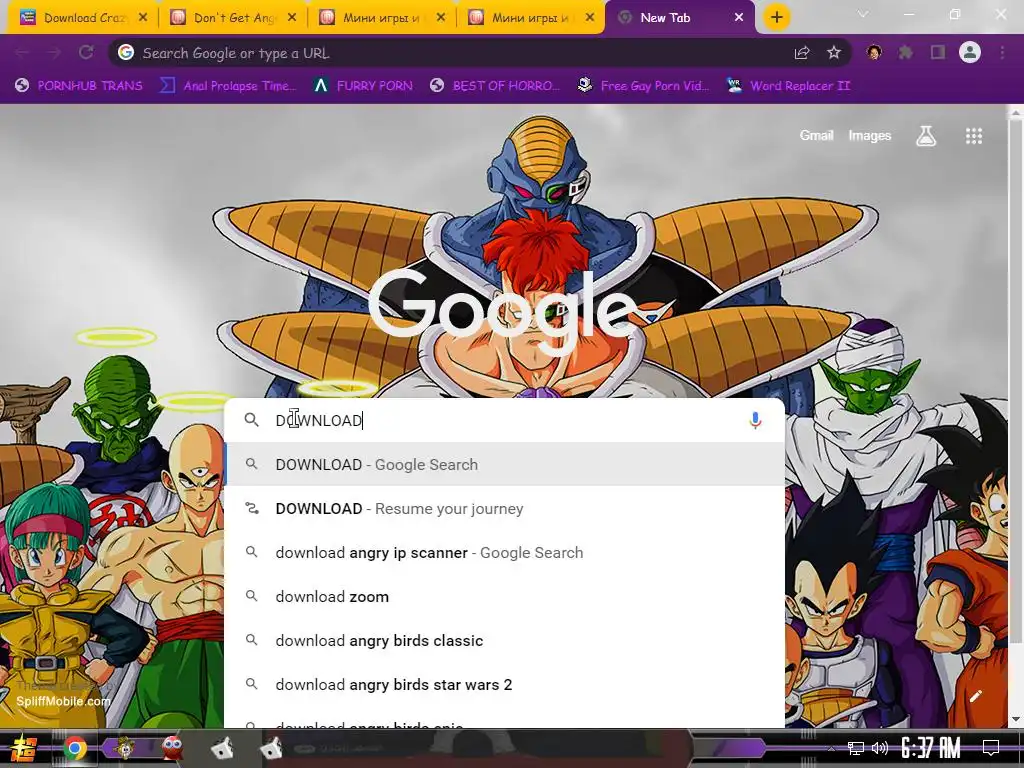Click the customize page pencil icon
The image size is (1024, 768).
click(976, 696)
